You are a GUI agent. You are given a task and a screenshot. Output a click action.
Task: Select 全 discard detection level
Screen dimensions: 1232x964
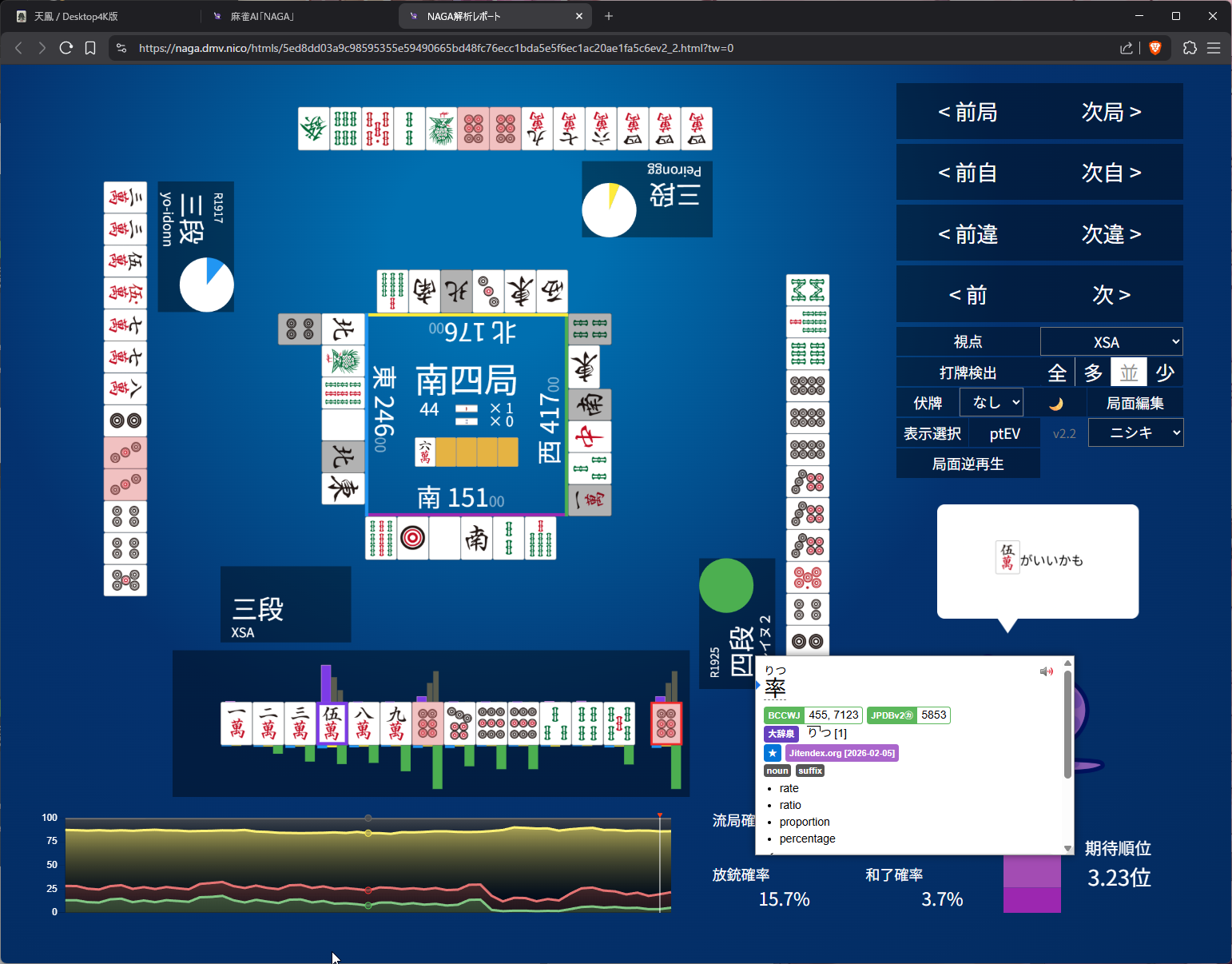pos(1057,372)
